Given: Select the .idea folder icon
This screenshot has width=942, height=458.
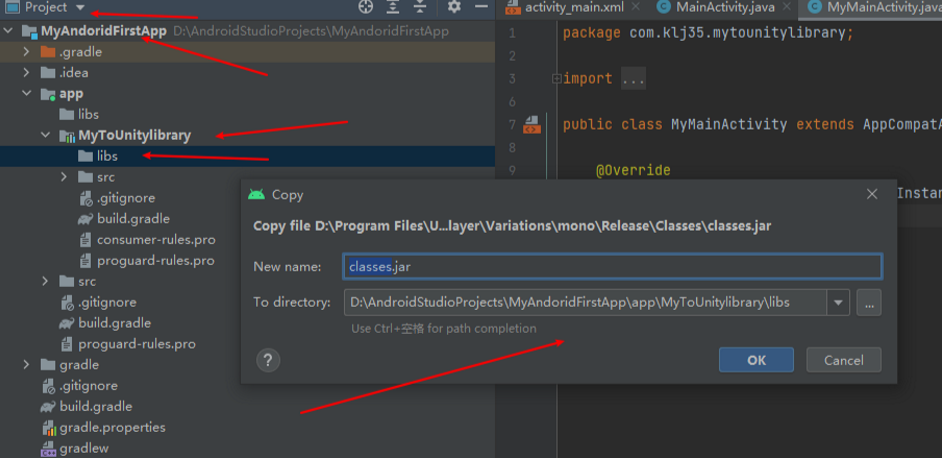Looking at the screenshot, I should 47,73.
